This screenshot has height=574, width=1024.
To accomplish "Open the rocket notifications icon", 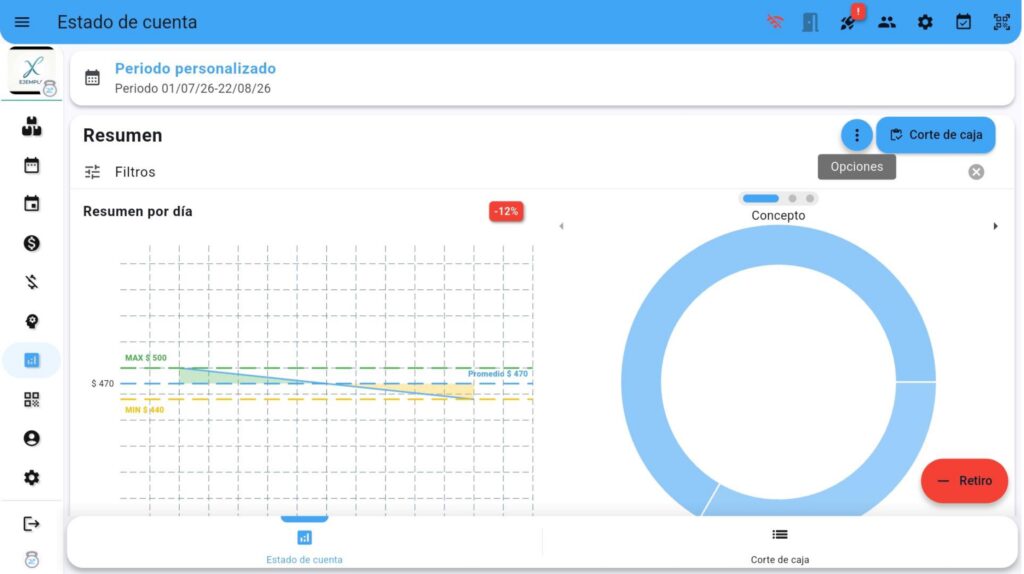I will pyautogui.click(x=848, y=23).
